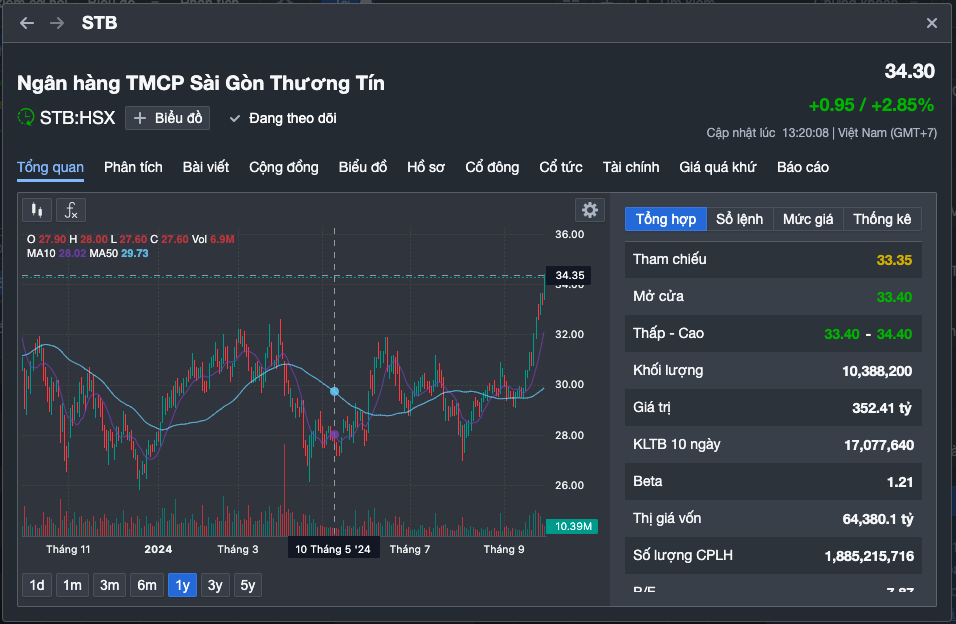The image size is (956, 624).
Task: Click Thị giá vốn value 64,380.1 tỷ
Action: click(x=878, y=519)
